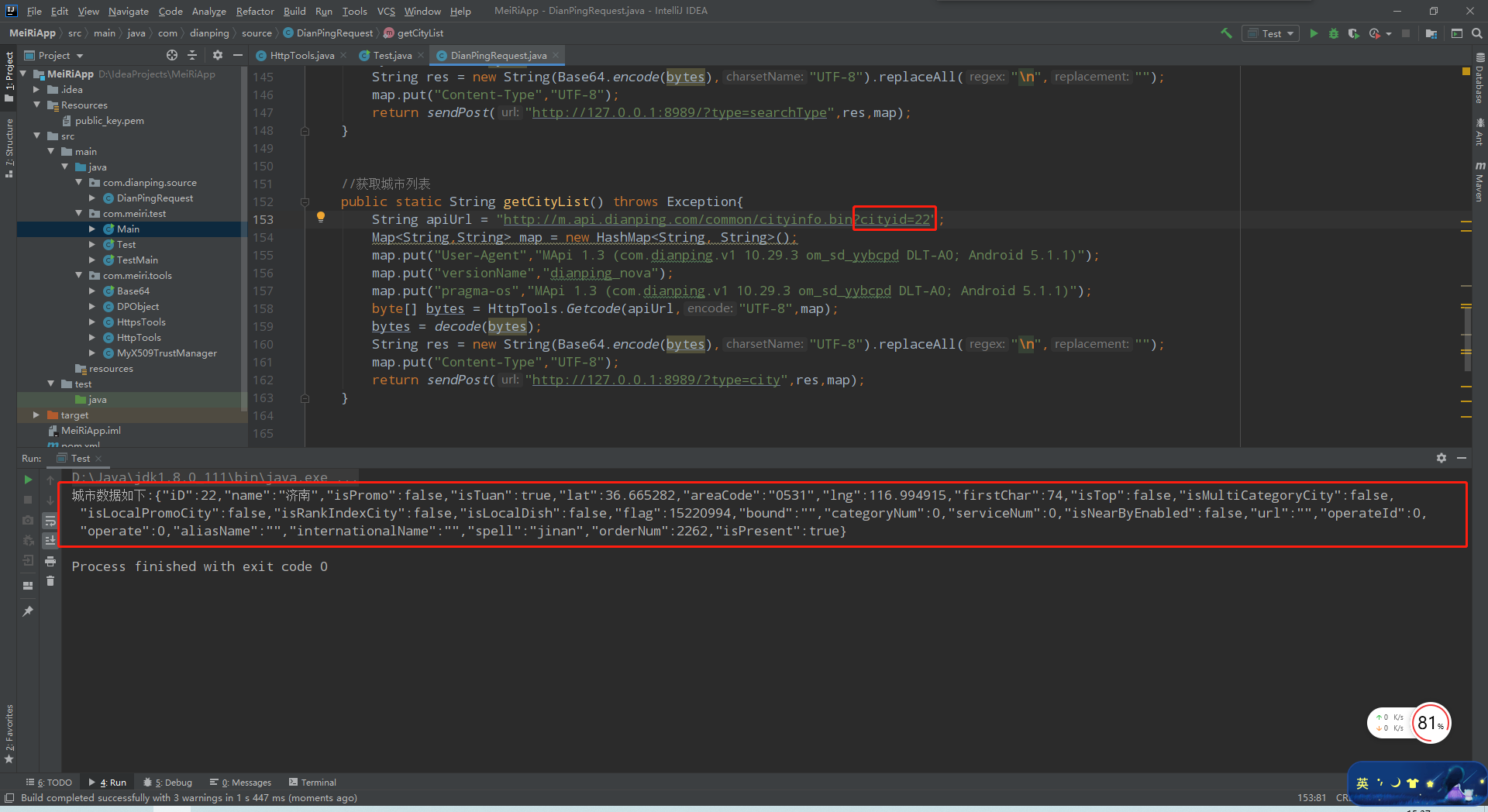Open the Terminal tool tab
This screenshot has height=812, width=1488.
pyautogui.click(x=312, y=783)
